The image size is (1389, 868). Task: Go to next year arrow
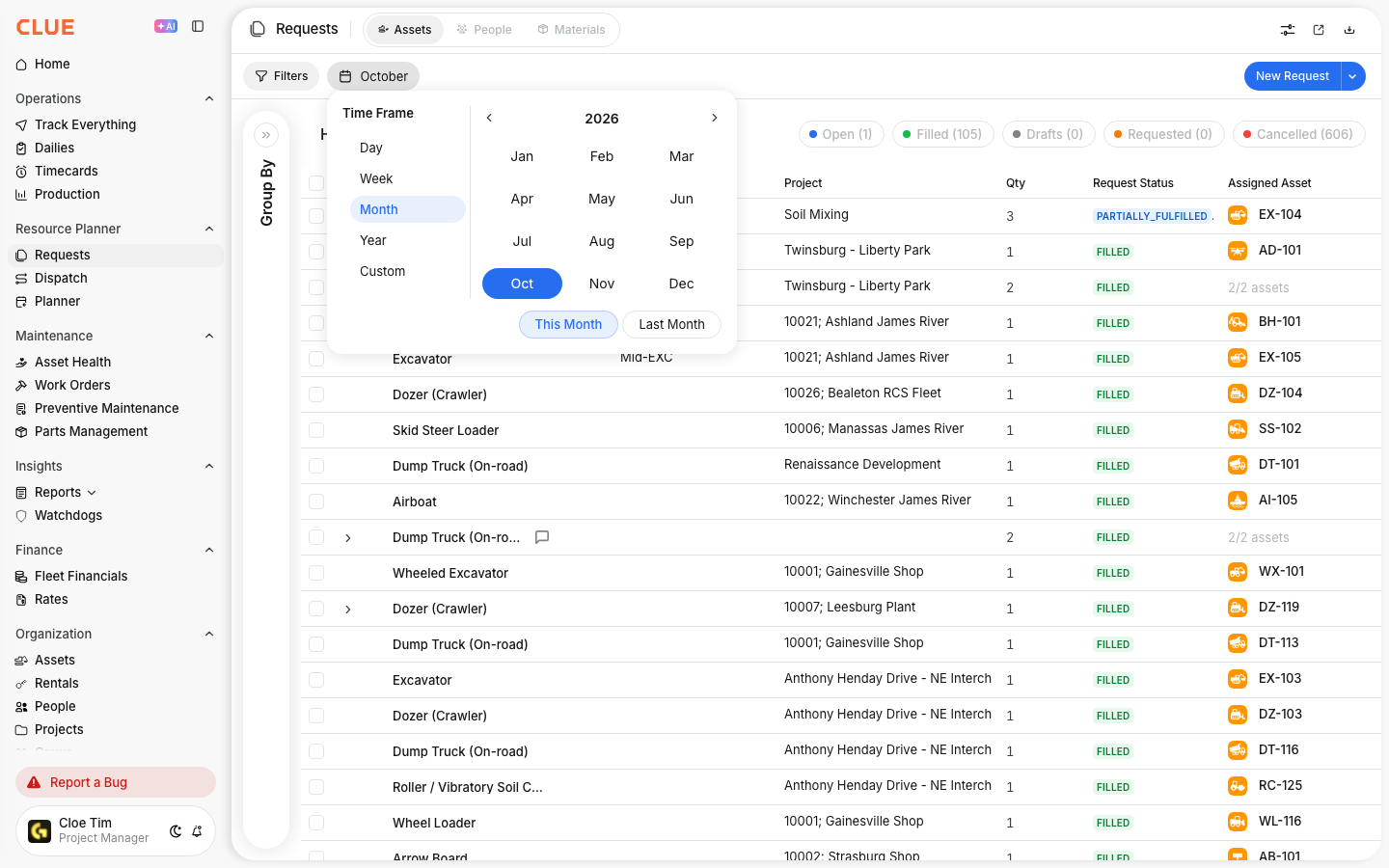point(714,118)
